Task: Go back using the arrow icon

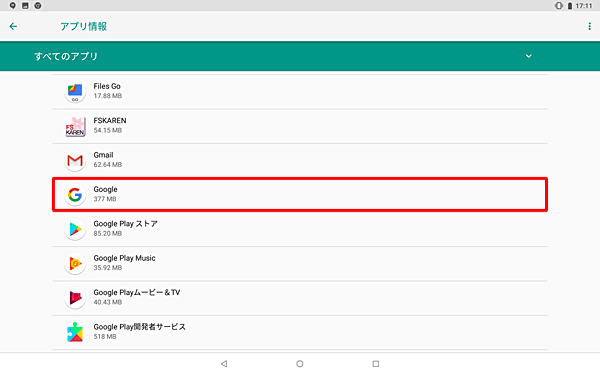Action: pyautogui.click(x=13, y=26)
